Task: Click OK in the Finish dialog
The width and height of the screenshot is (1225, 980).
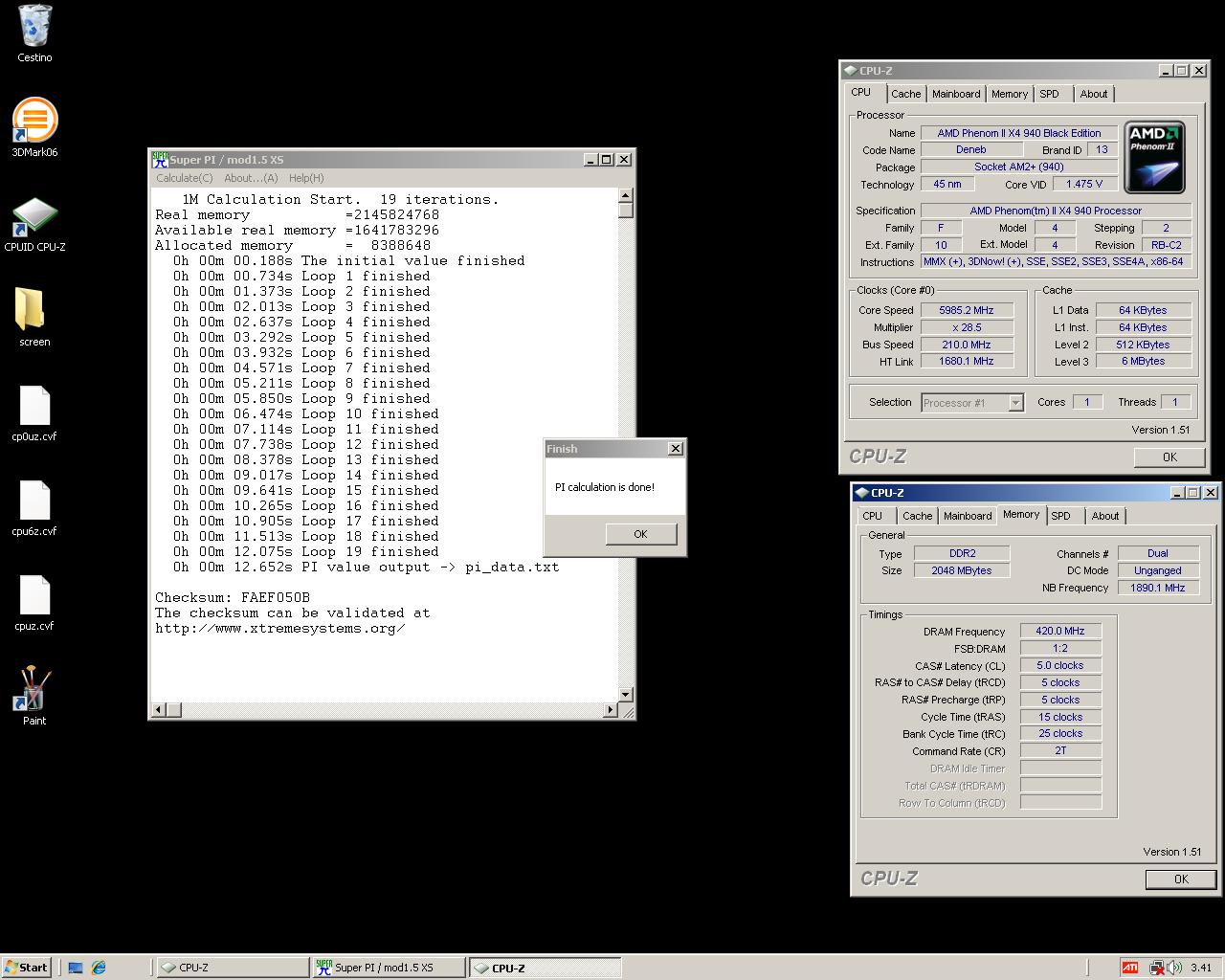Action: [640, 534]
